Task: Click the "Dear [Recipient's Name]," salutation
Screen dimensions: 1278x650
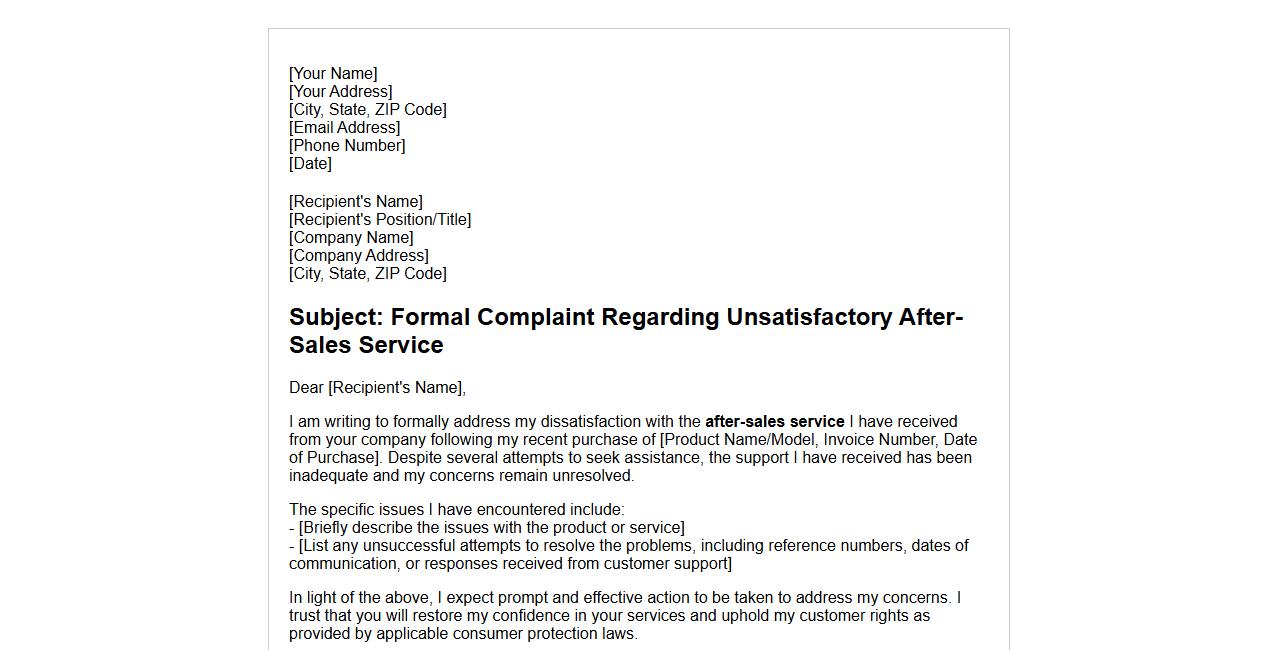Action: (x=377, y=388)
